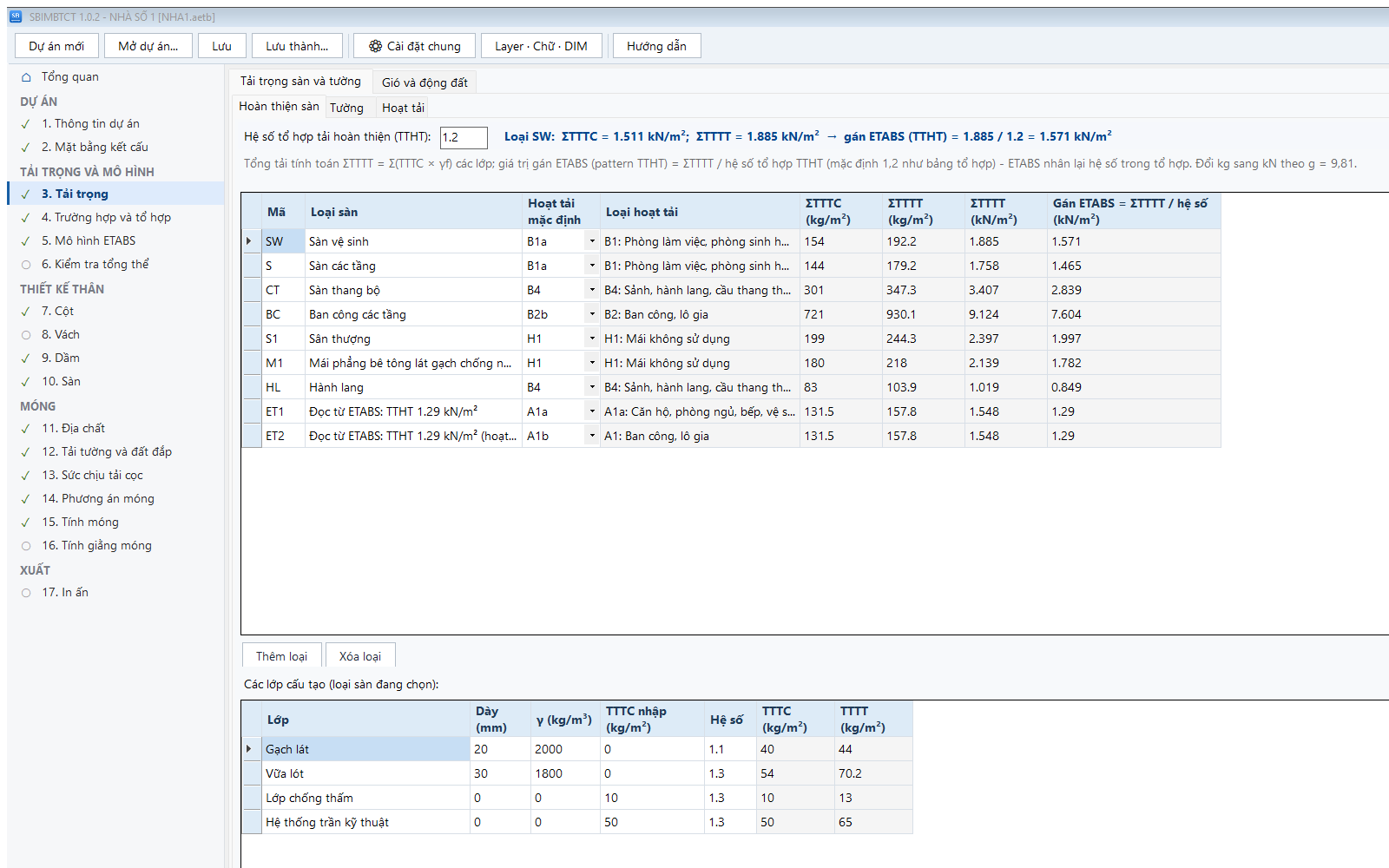Expand the B2b dropdown in BC row
1389x868 pixels.
(x=592, y=314)
